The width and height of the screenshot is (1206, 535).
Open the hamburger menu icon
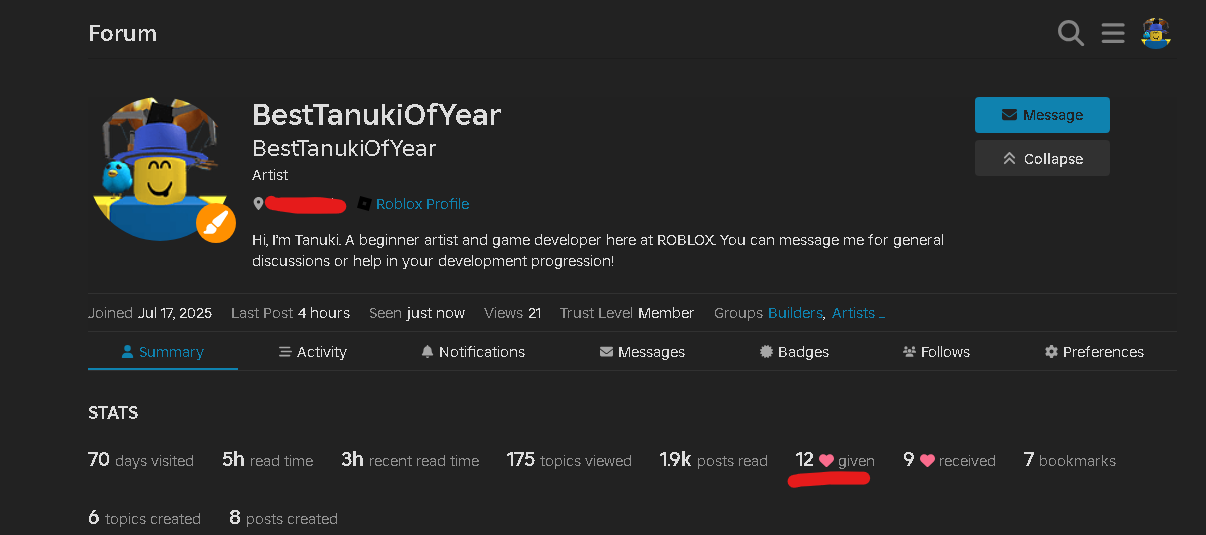pos(1113,34)
